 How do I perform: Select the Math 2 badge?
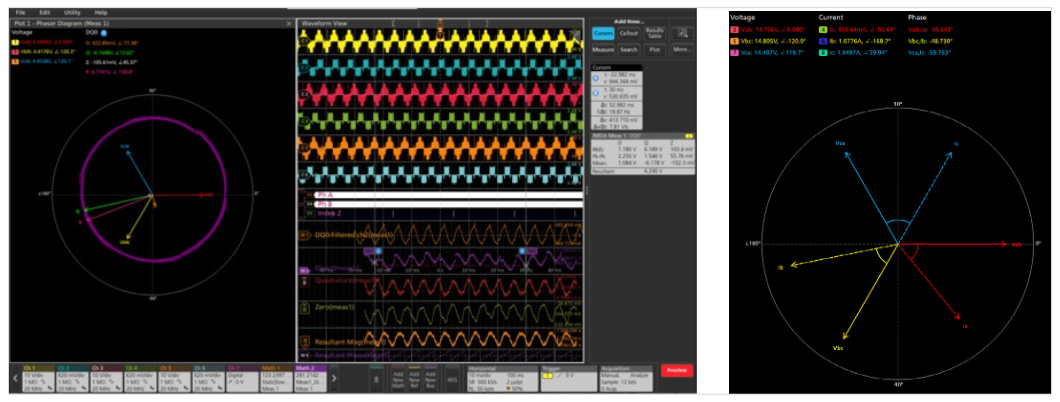312,378
